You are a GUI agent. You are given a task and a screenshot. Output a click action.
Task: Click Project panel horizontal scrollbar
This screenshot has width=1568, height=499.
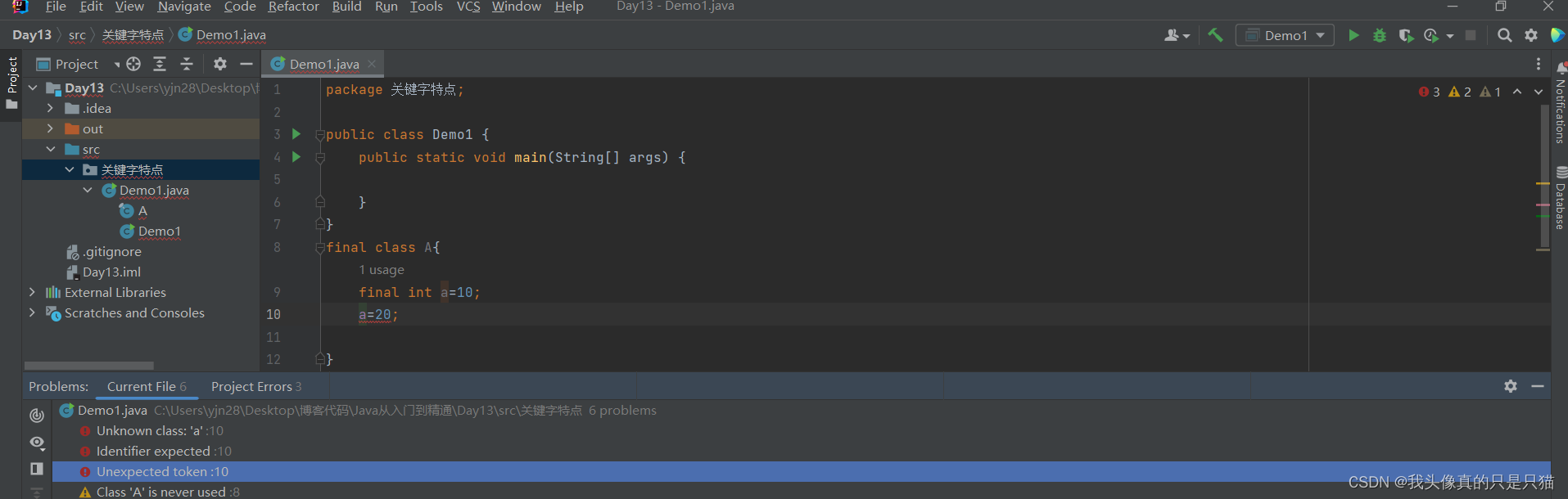89,366
